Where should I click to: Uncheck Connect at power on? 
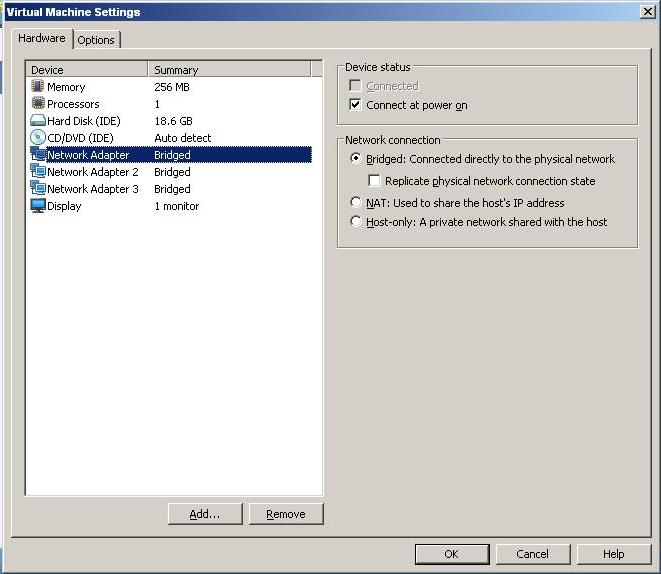coord(355,104)
